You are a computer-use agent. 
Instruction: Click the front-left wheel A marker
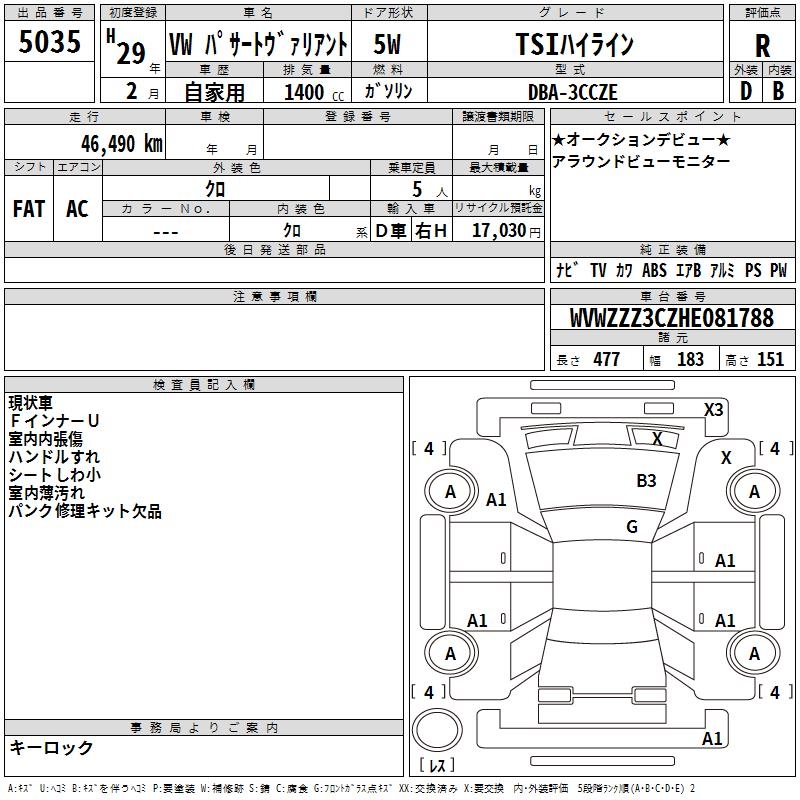coord(450,491)
